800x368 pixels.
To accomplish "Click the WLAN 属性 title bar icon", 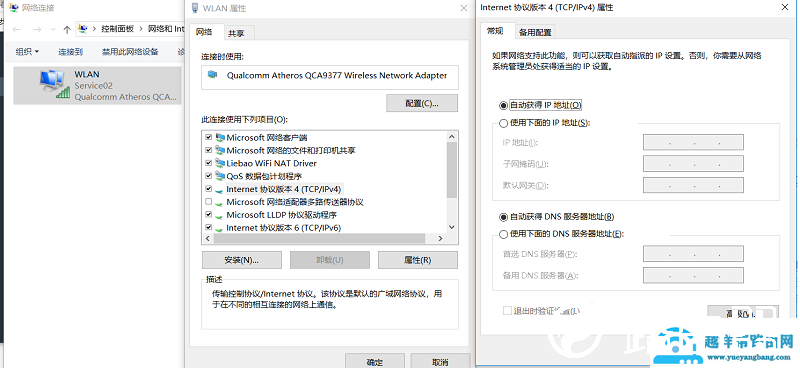I will [194, 8].
